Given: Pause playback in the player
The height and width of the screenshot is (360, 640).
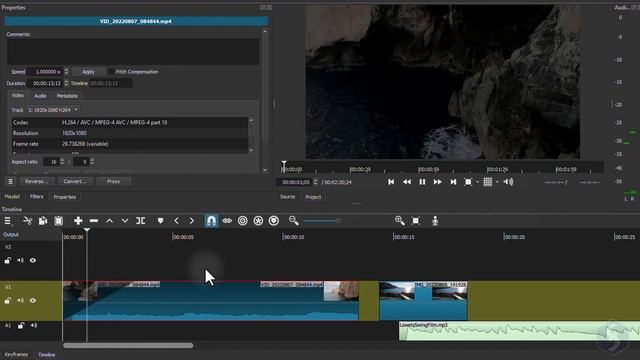Looking at the screenshot, I should click(422, 182).
